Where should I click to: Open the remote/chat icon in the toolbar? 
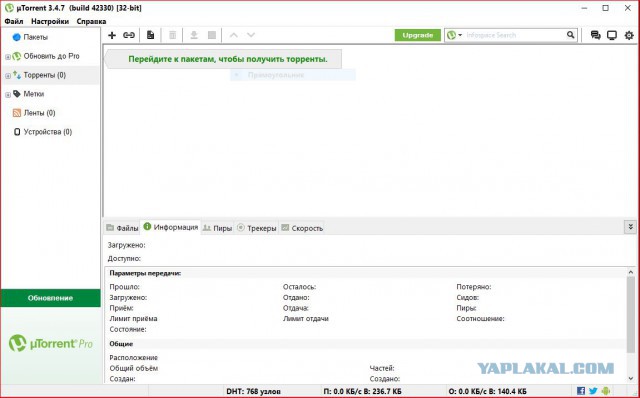pyautogui.click(x=595, y=36)
